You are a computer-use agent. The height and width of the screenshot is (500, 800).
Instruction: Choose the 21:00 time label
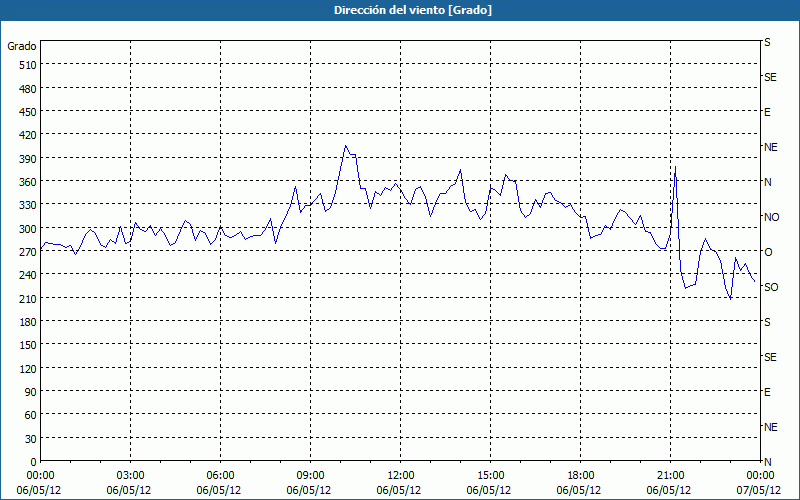670,476
